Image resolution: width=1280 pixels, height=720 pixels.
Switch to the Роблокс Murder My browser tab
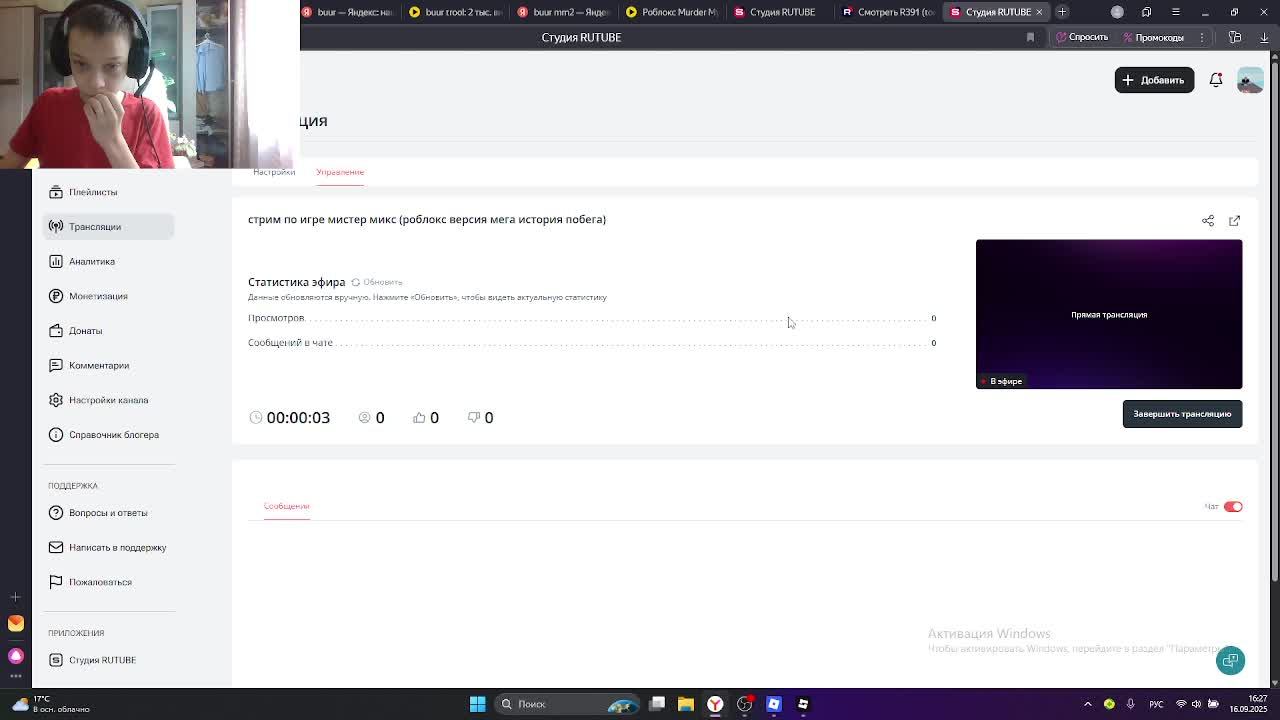(x=671, y=12)
